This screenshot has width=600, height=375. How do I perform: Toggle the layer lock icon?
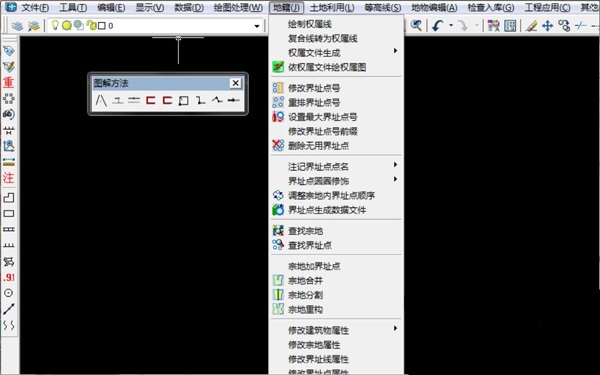(x=91, y=25)
